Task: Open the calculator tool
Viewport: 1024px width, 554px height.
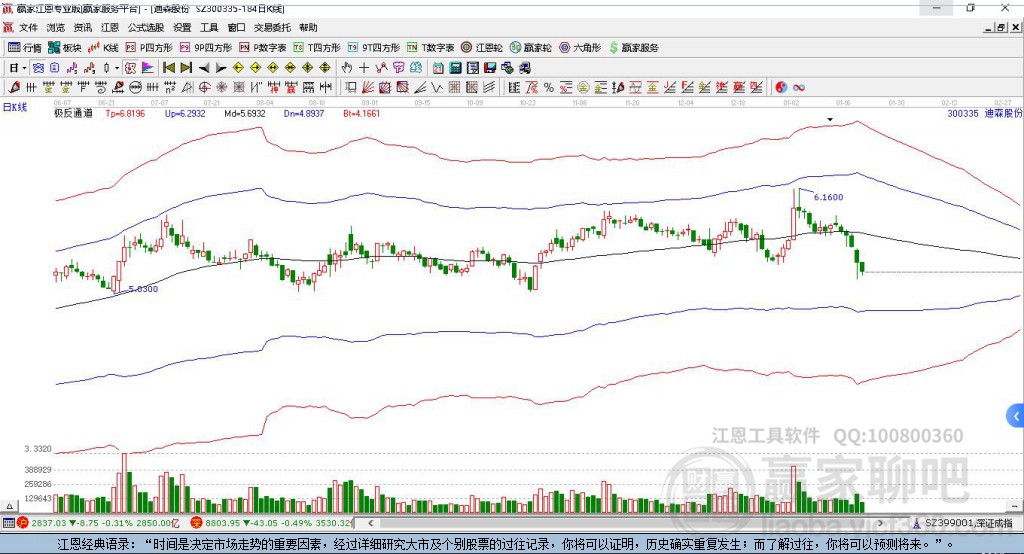Action: pos(456,67)
